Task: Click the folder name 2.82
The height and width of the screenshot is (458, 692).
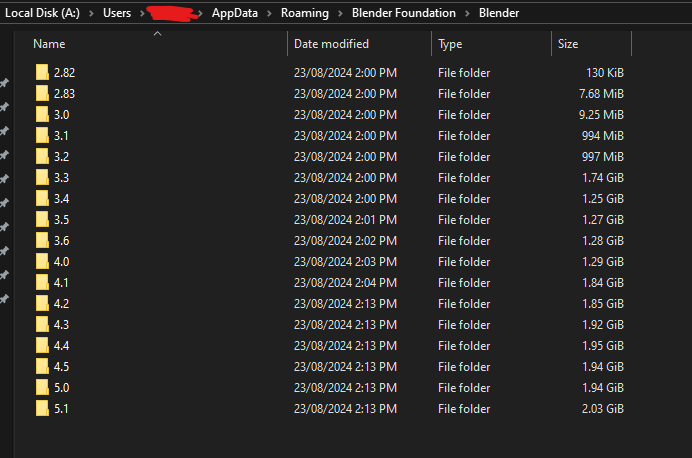Action: [x=64, y=72]
